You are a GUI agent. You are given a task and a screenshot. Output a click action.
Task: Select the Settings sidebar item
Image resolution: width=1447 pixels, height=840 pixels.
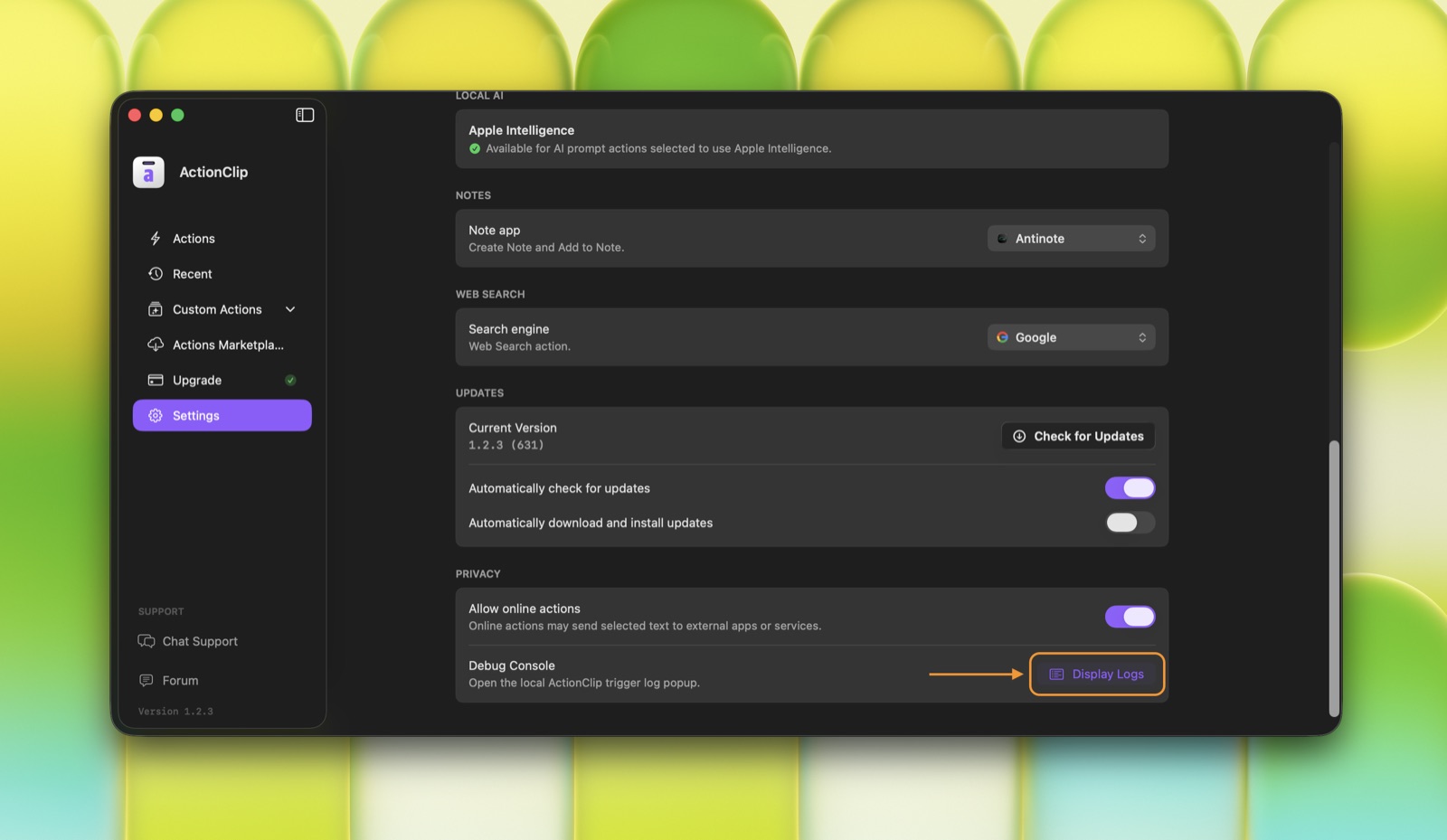coord(222,416)
